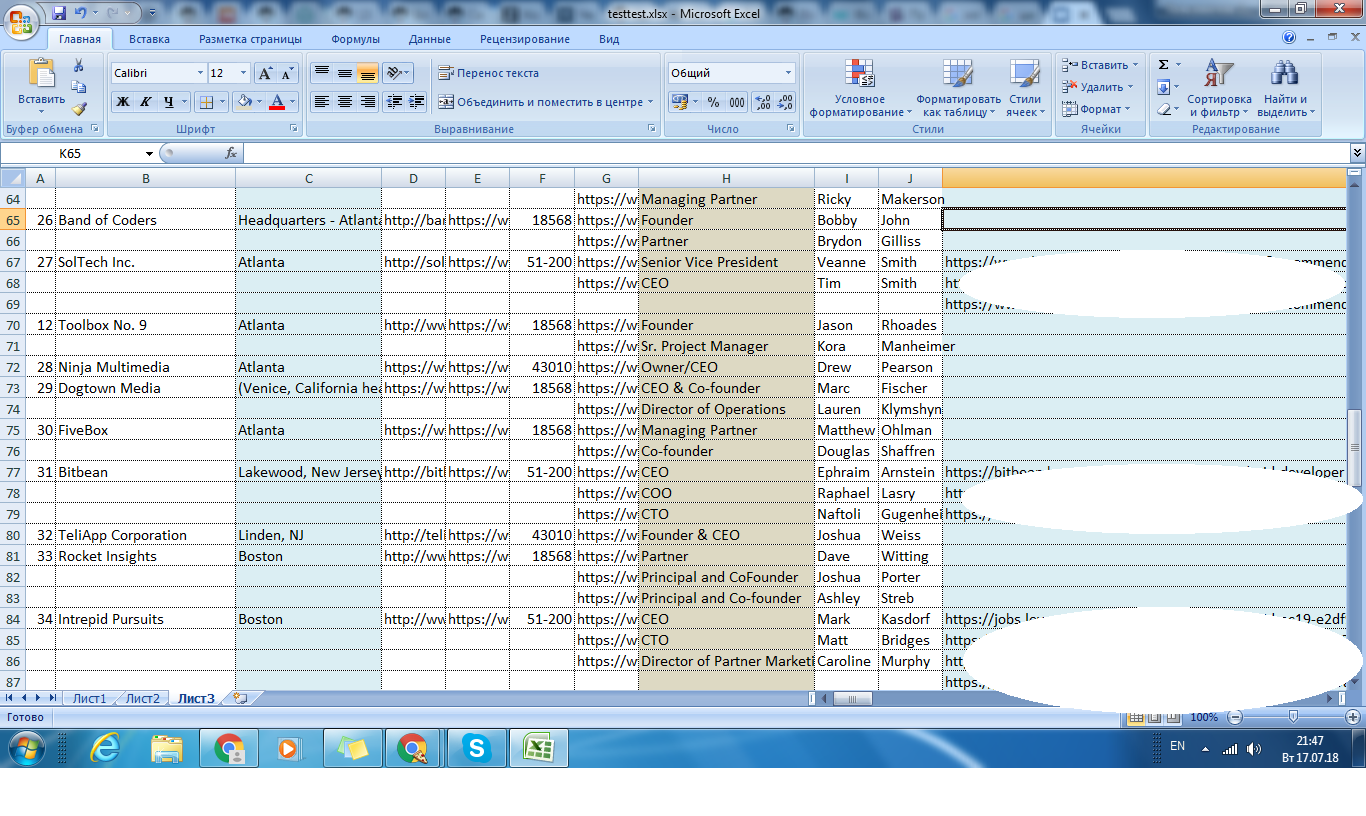Click the Удалить cells button
The image size is (1366, 816).
[x=1096, y=87]
